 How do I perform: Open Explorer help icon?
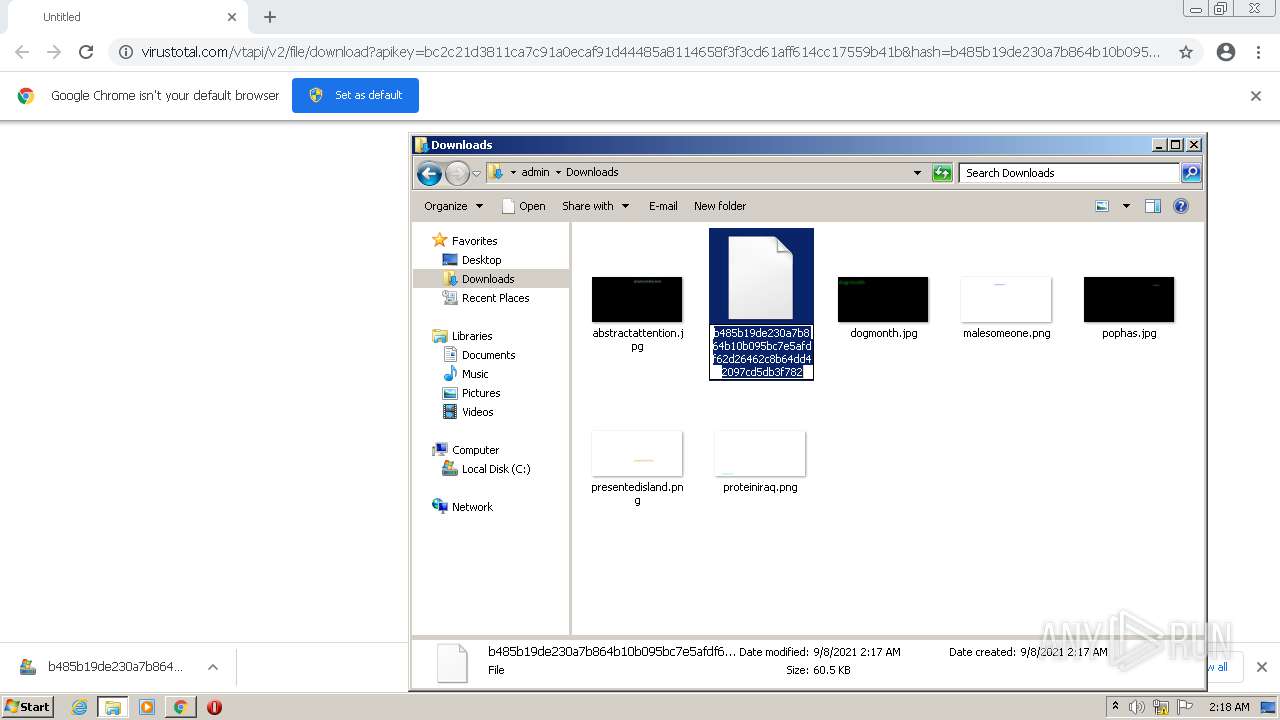pyautogui.click(x=1181, y=206)
